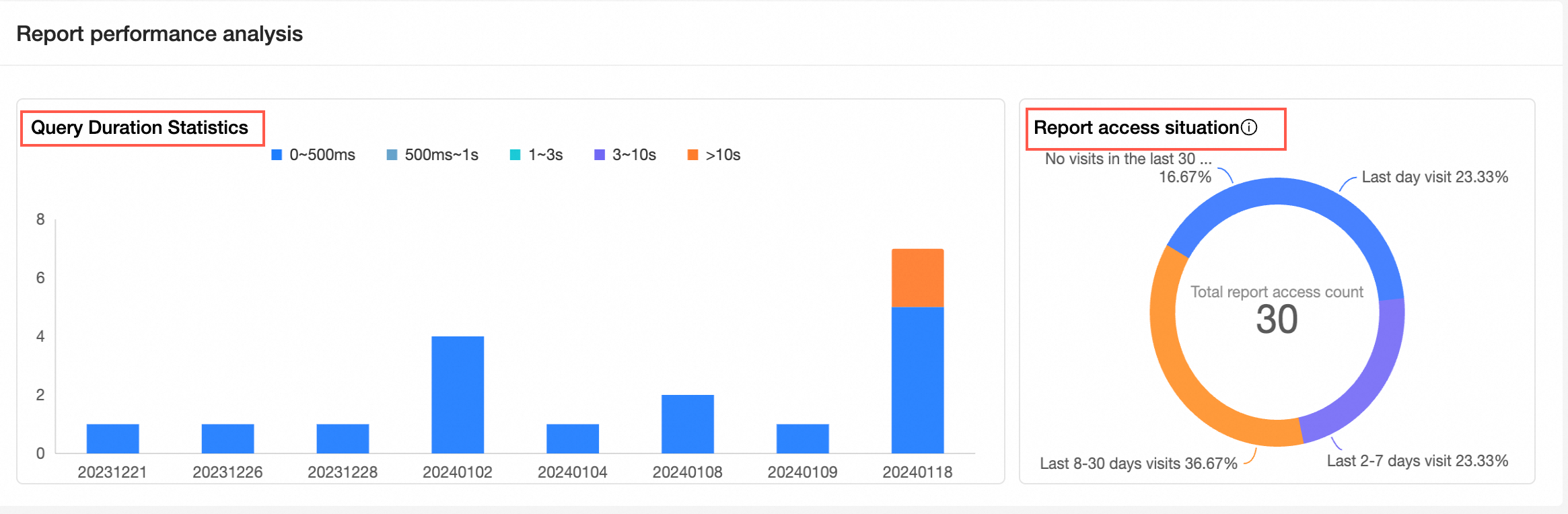
Task: Toggle the 0~500ms legend item
Action: [x=313, y=155]
